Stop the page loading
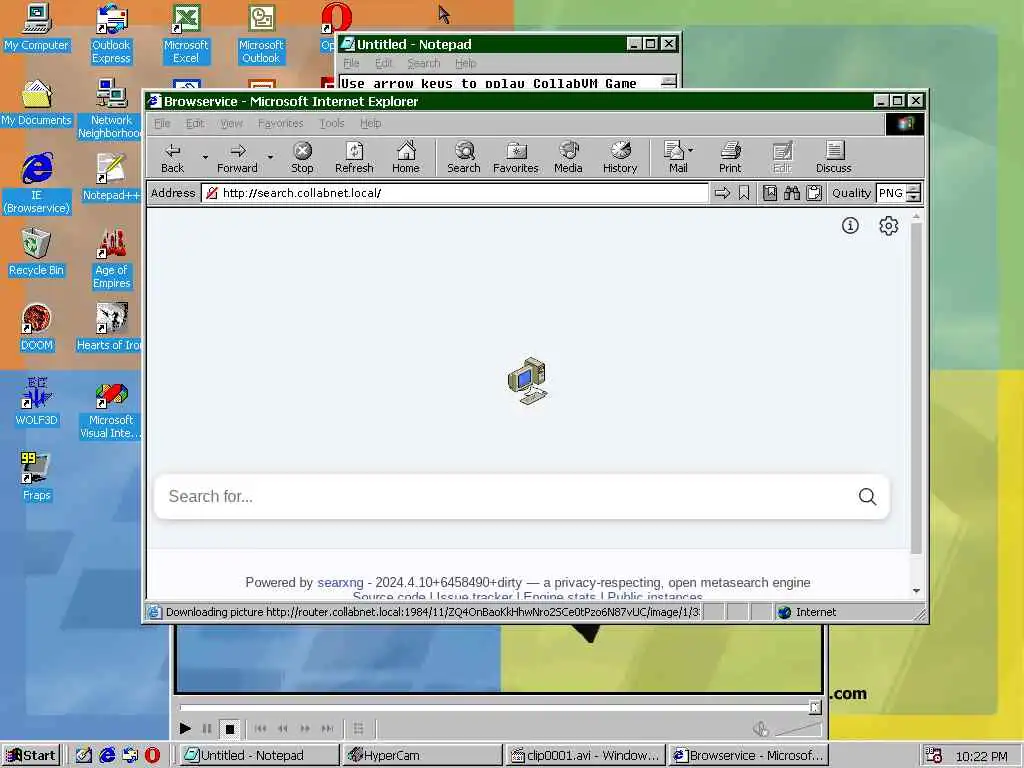Image resolution: width=1024 pixels, height=768 pixels. [302, 157]
